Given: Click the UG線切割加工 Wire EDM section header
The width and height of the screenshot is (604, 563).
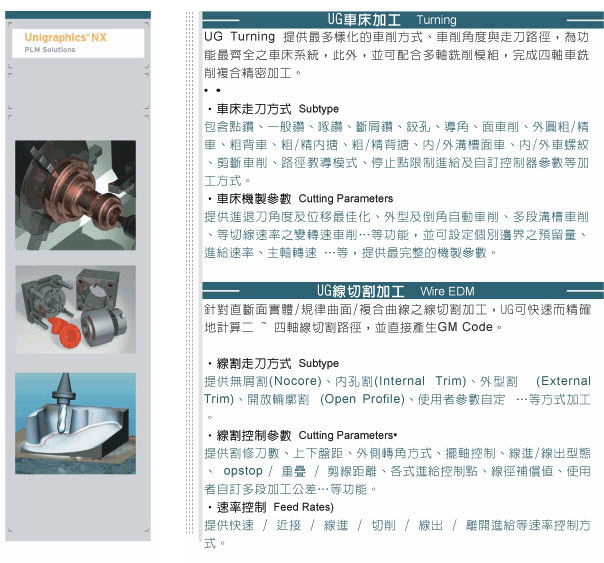Looking at the screenshot, I should [x=403, y=291].
